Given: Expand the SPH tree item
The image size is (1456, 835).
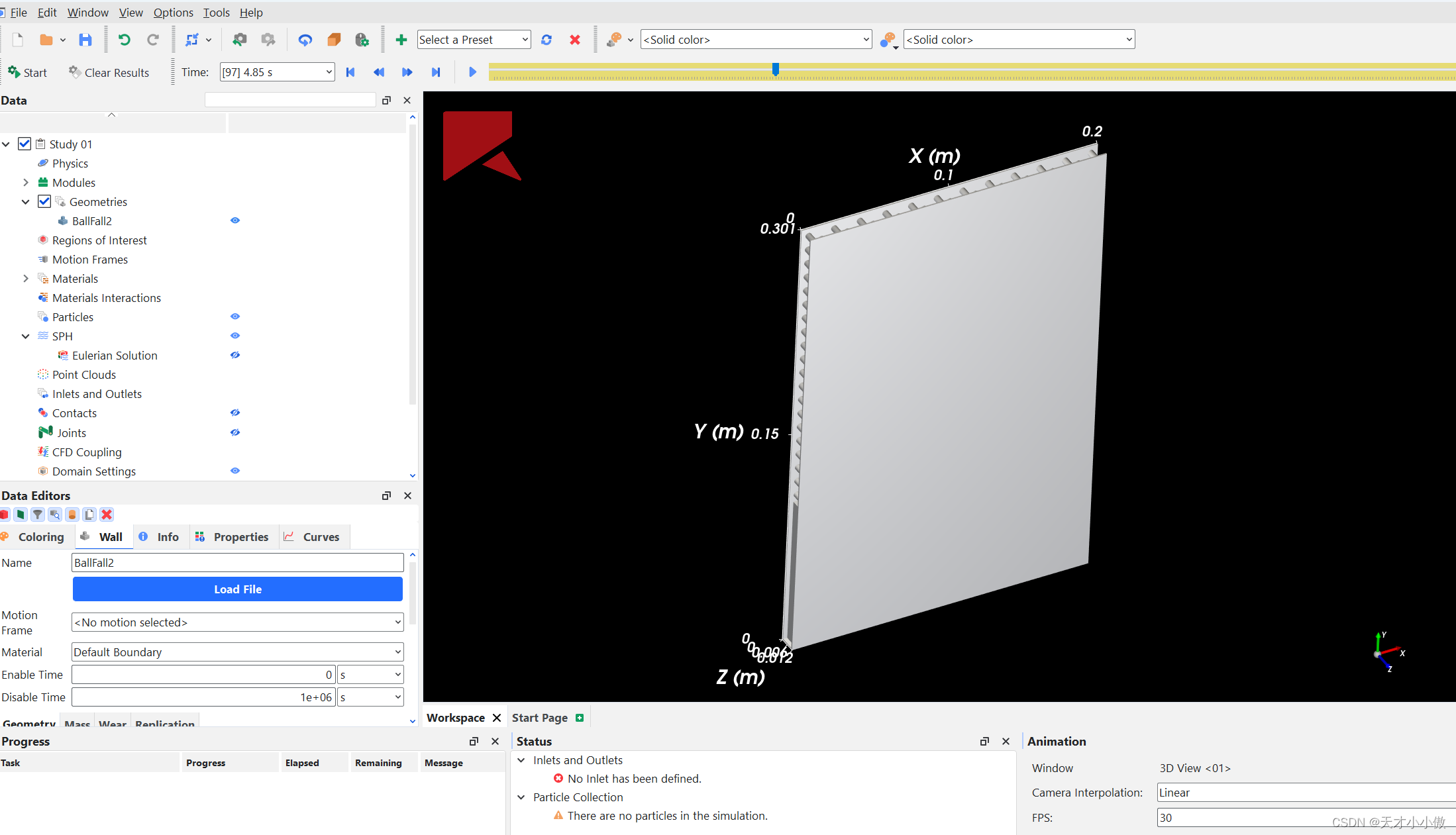Looking at the screenshot, I should coord(24,336).
